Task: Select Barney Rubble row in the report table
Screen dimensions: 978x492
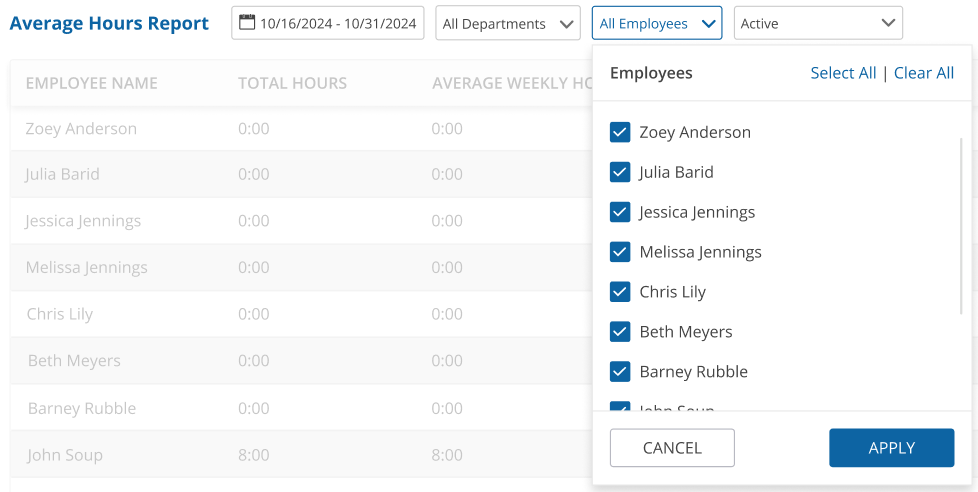Action: [301, 408]
